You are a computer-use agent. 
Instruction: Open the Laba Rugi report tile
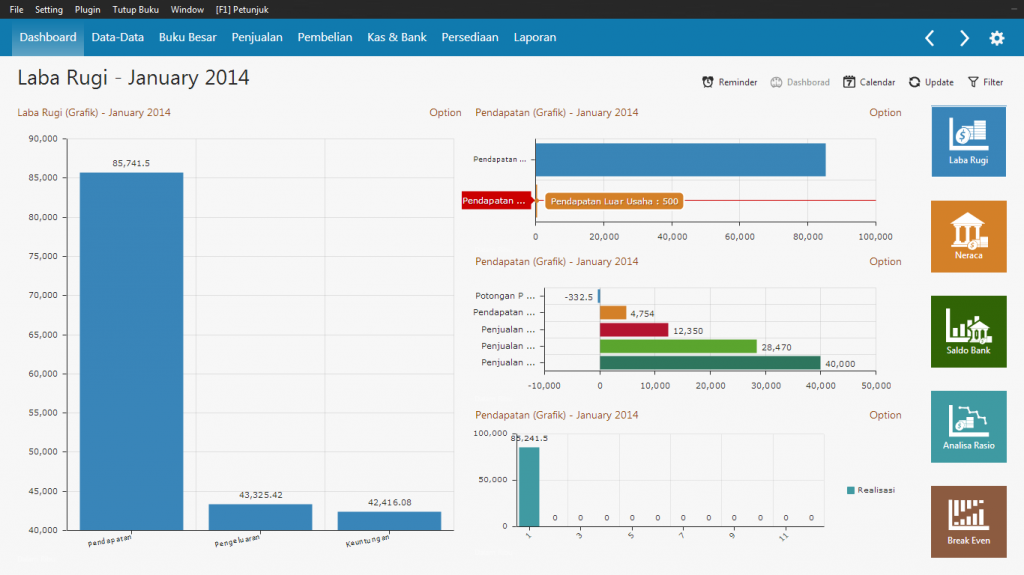pyautogui.click(x=968, y=141)
